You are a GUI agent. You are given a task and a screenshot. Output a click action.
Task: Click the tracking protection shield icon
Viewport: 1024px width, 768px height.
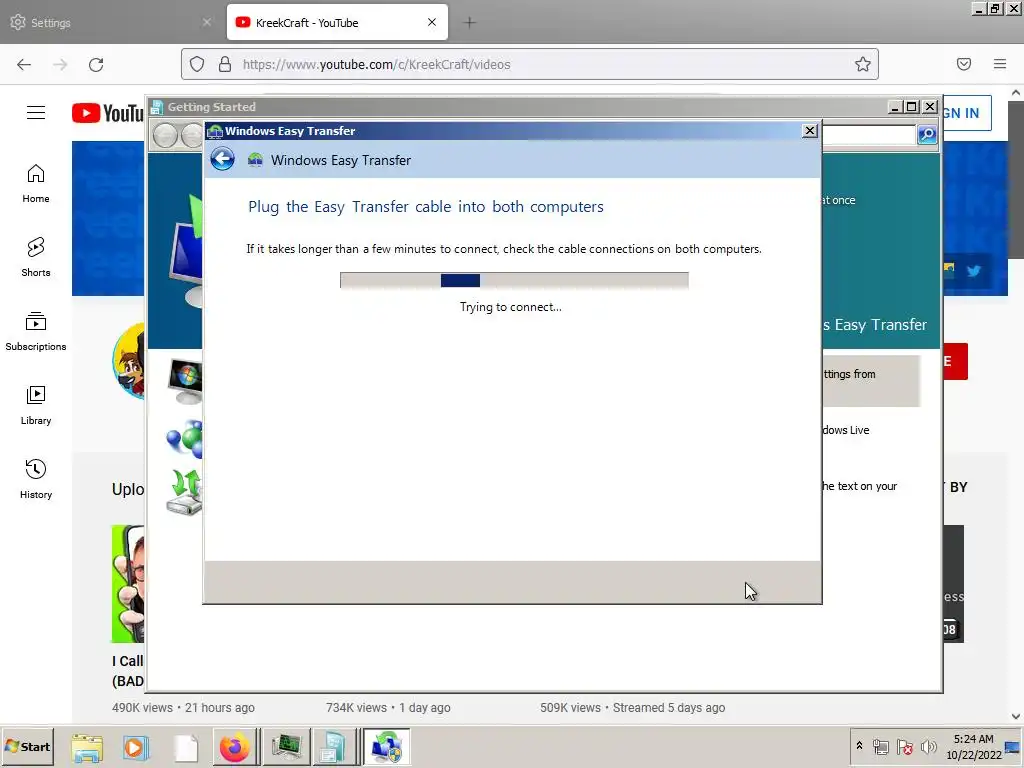[197, 64]
